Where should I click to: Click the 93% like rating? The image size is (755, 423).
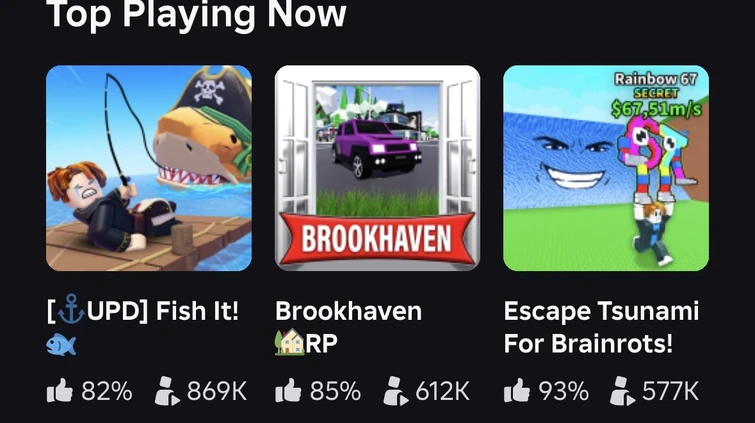[563, 391]
